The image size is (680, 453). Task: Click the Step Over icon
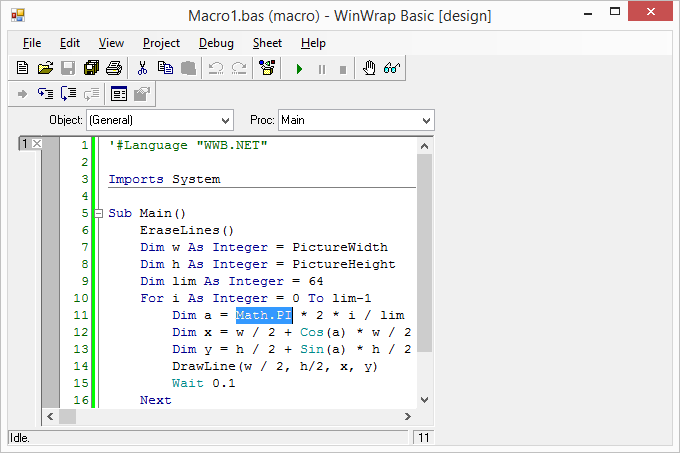[68, 94]
